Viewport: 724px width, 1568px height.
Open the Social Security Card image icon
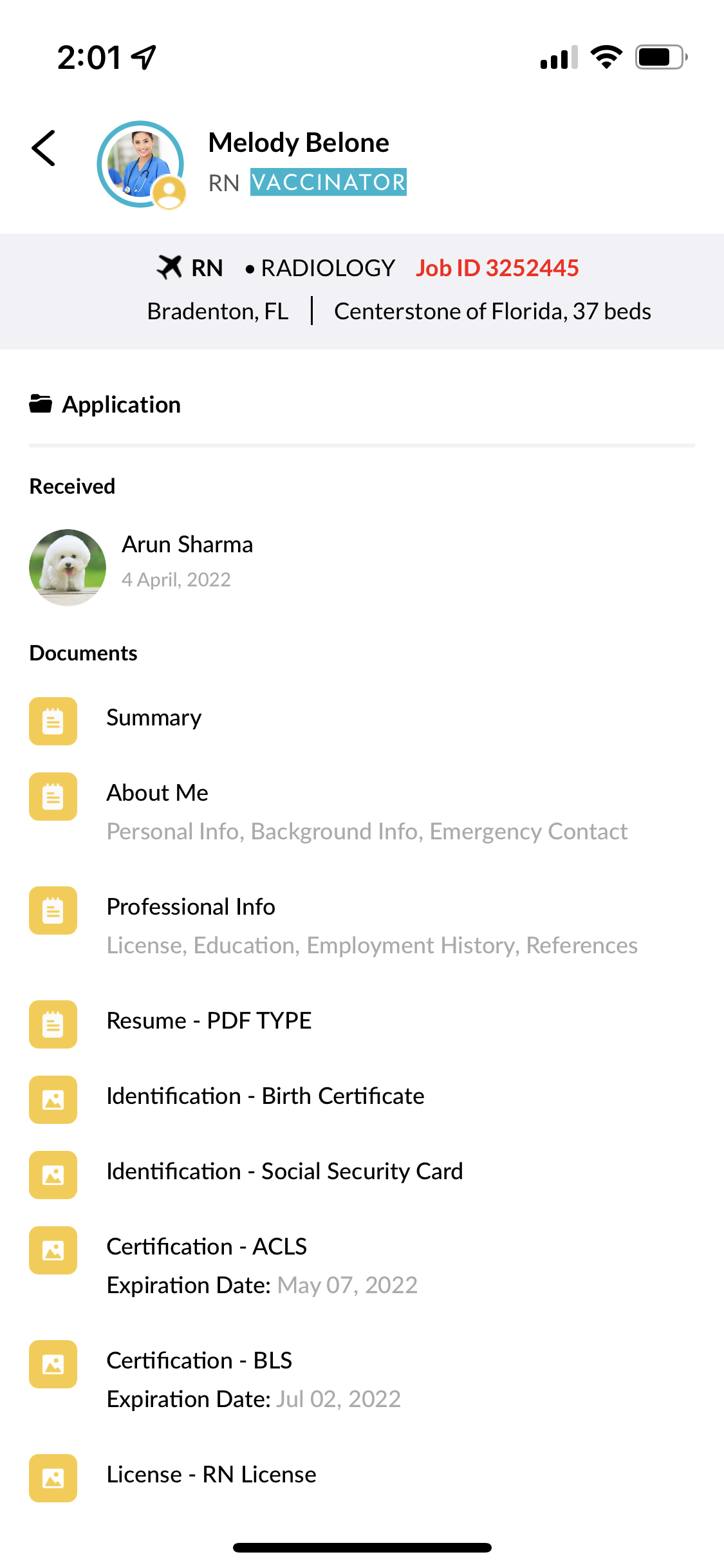53,1175
